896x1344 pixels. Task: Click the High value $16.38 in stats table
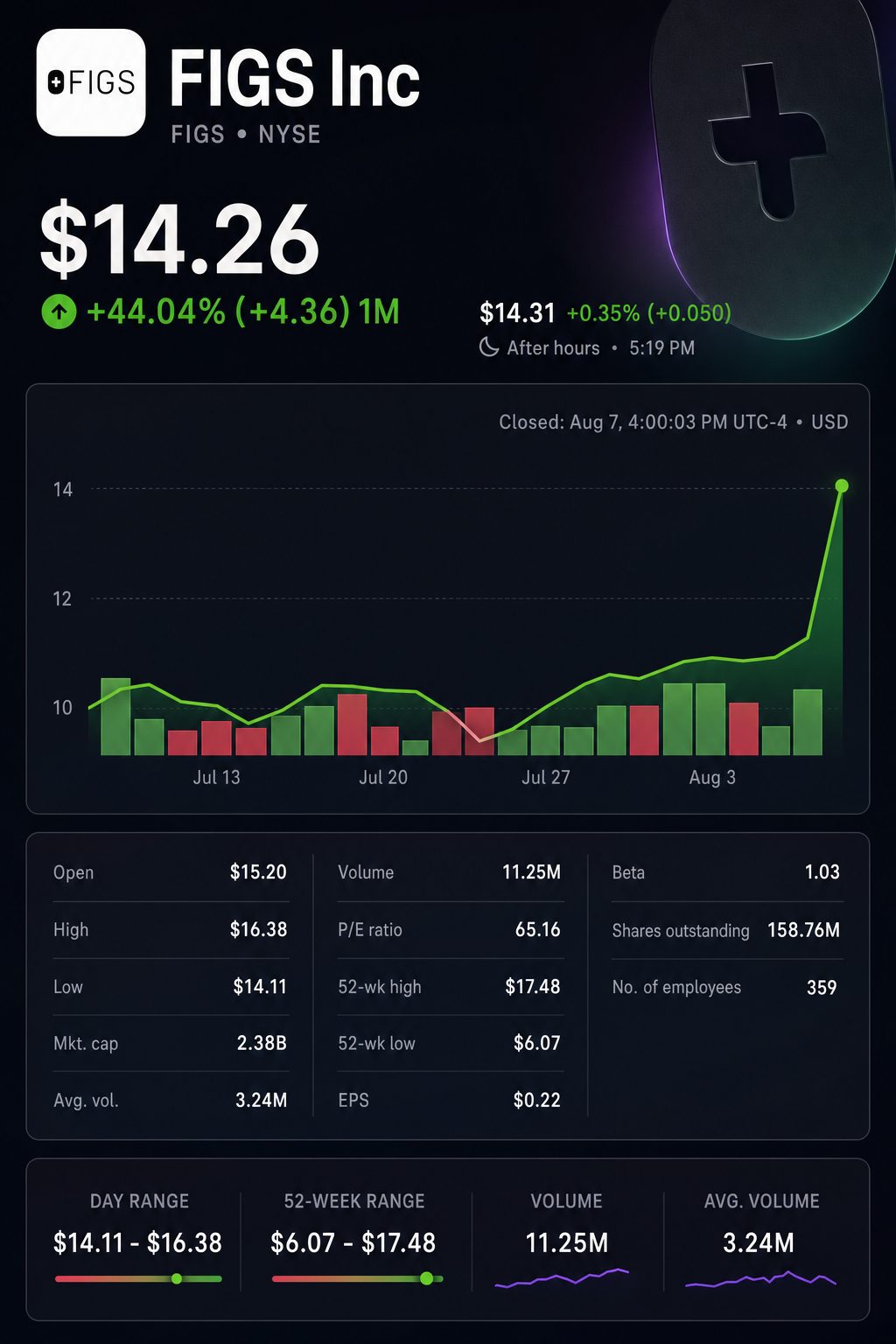click(x=258, y=929)
